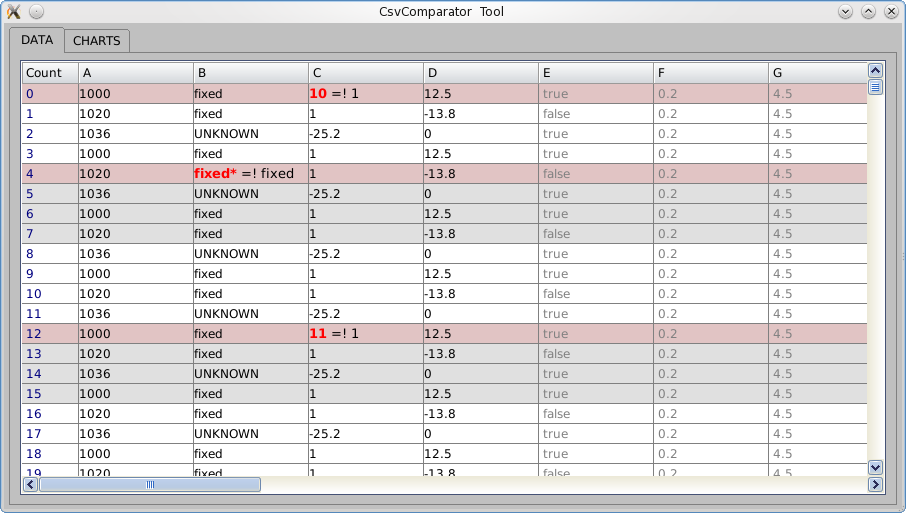Click the vertical scrollbar thumb

pos(875,88)
